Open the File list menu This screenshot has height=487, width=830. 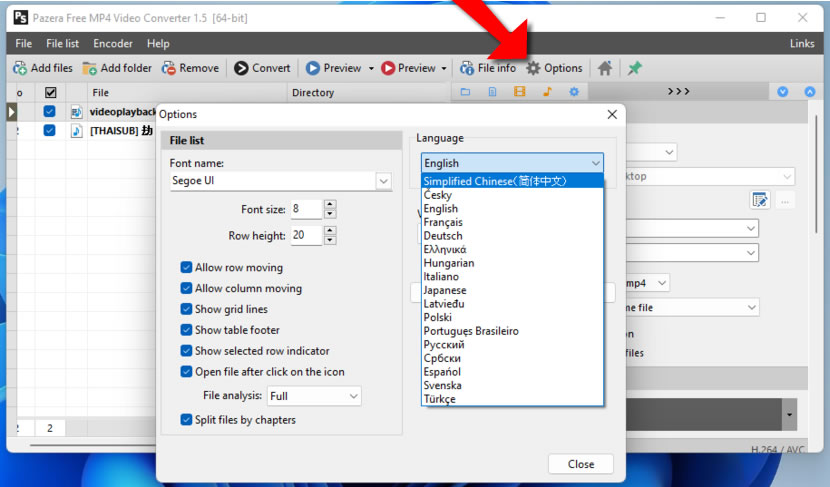point(62,43)
